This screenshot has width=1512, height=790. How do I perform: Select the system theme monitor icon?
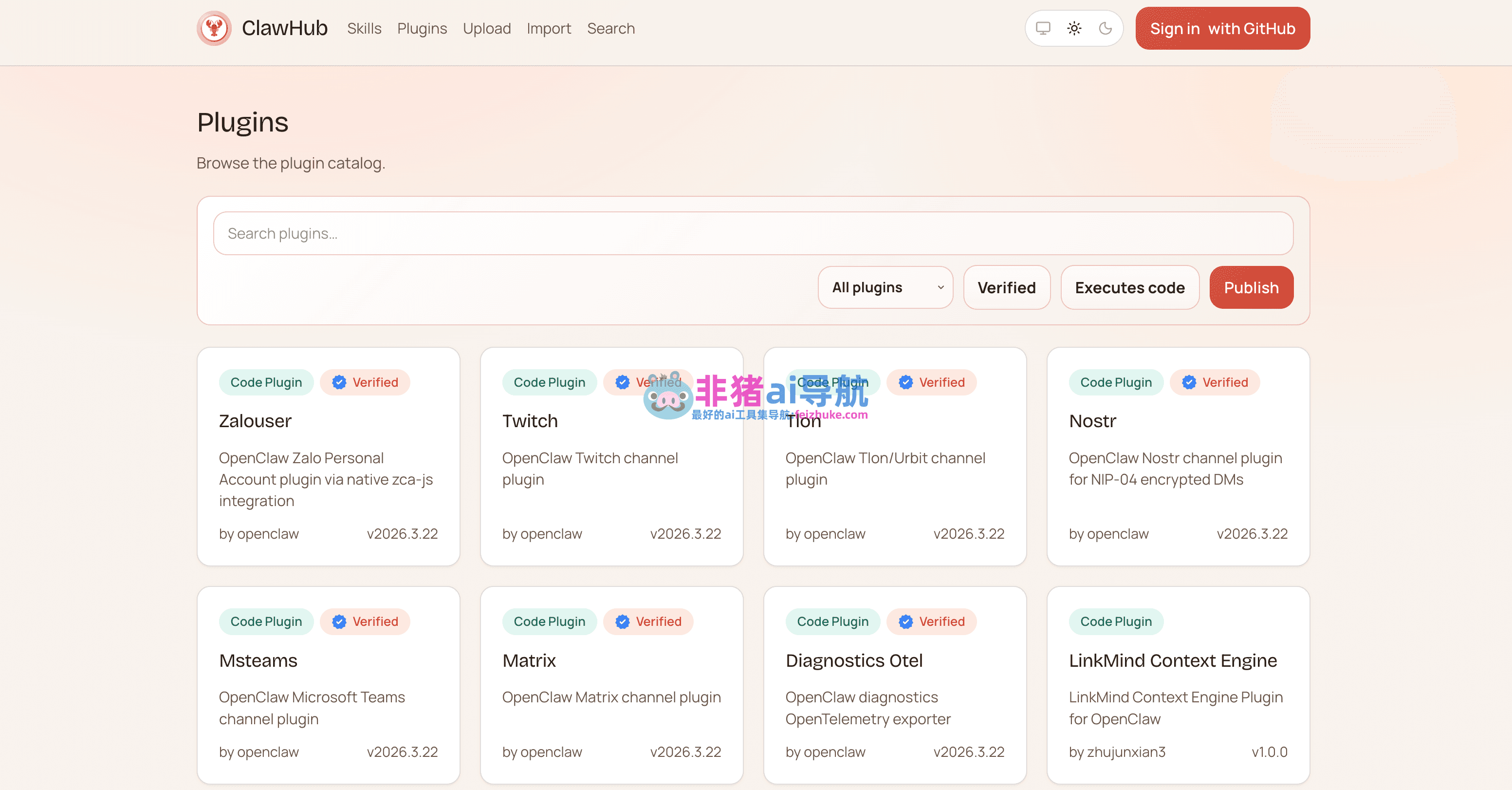click(1043, 28)
